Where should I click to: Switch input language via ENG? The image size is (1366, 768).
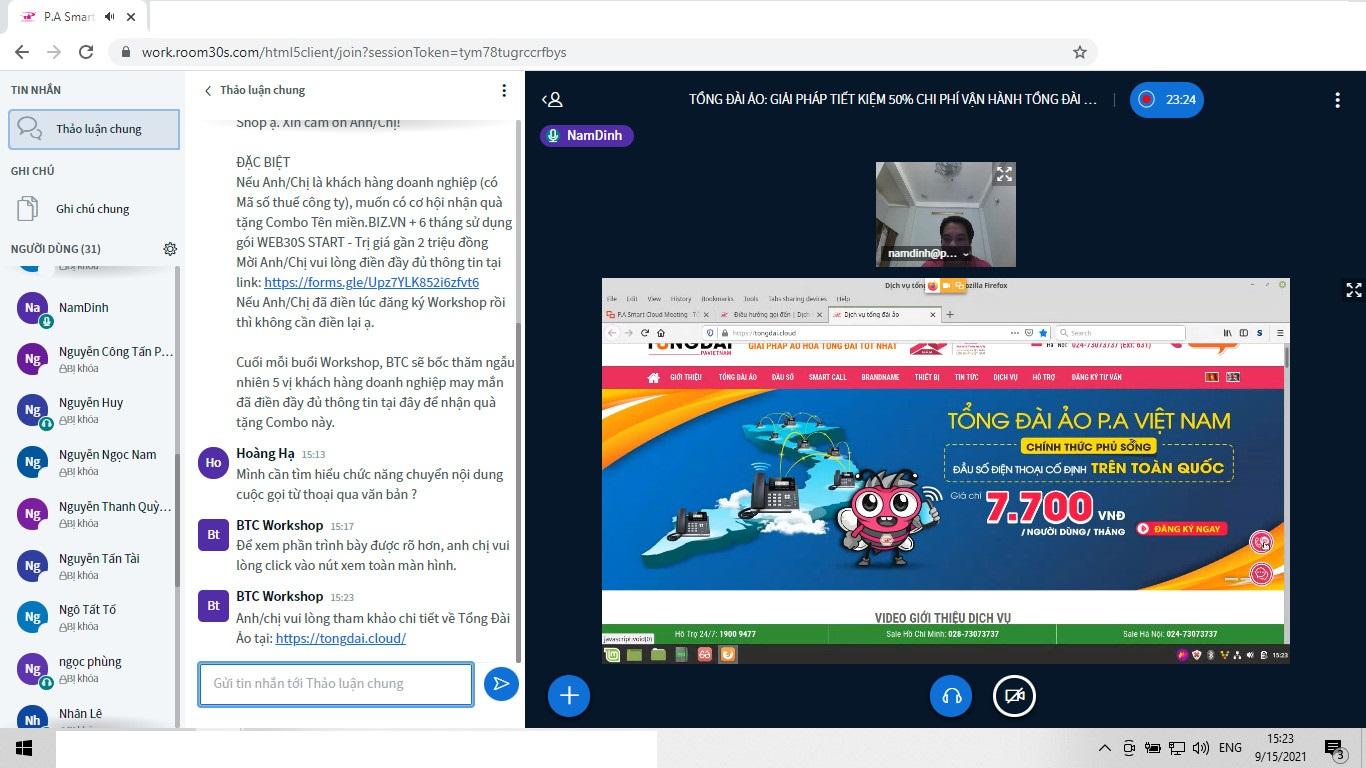(1230, 748)
